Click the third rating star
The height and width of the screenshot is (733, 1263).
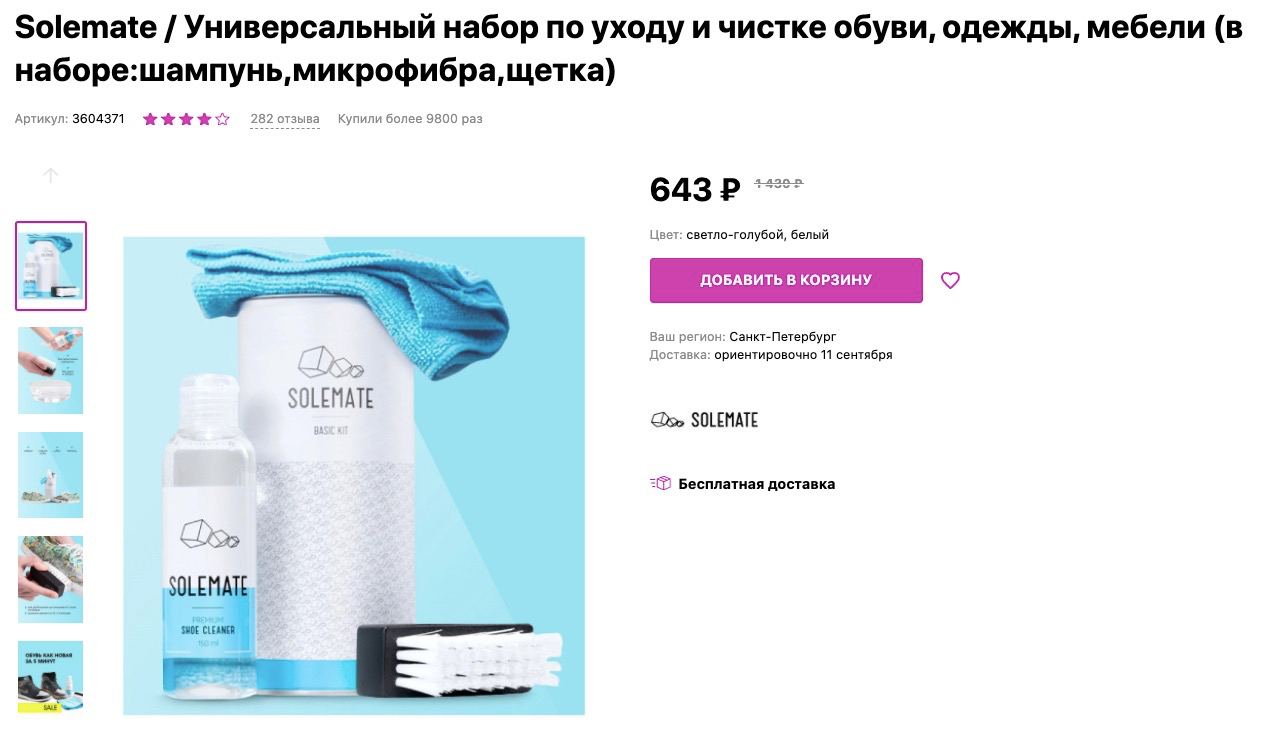pyautogui.click(x=186, y=119)
